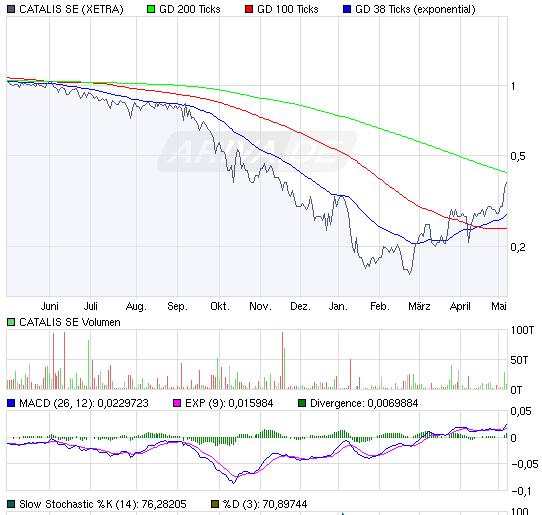
Task: Click the red GD 100 Ticks legend swatch
Action: (x=249, y=9)
